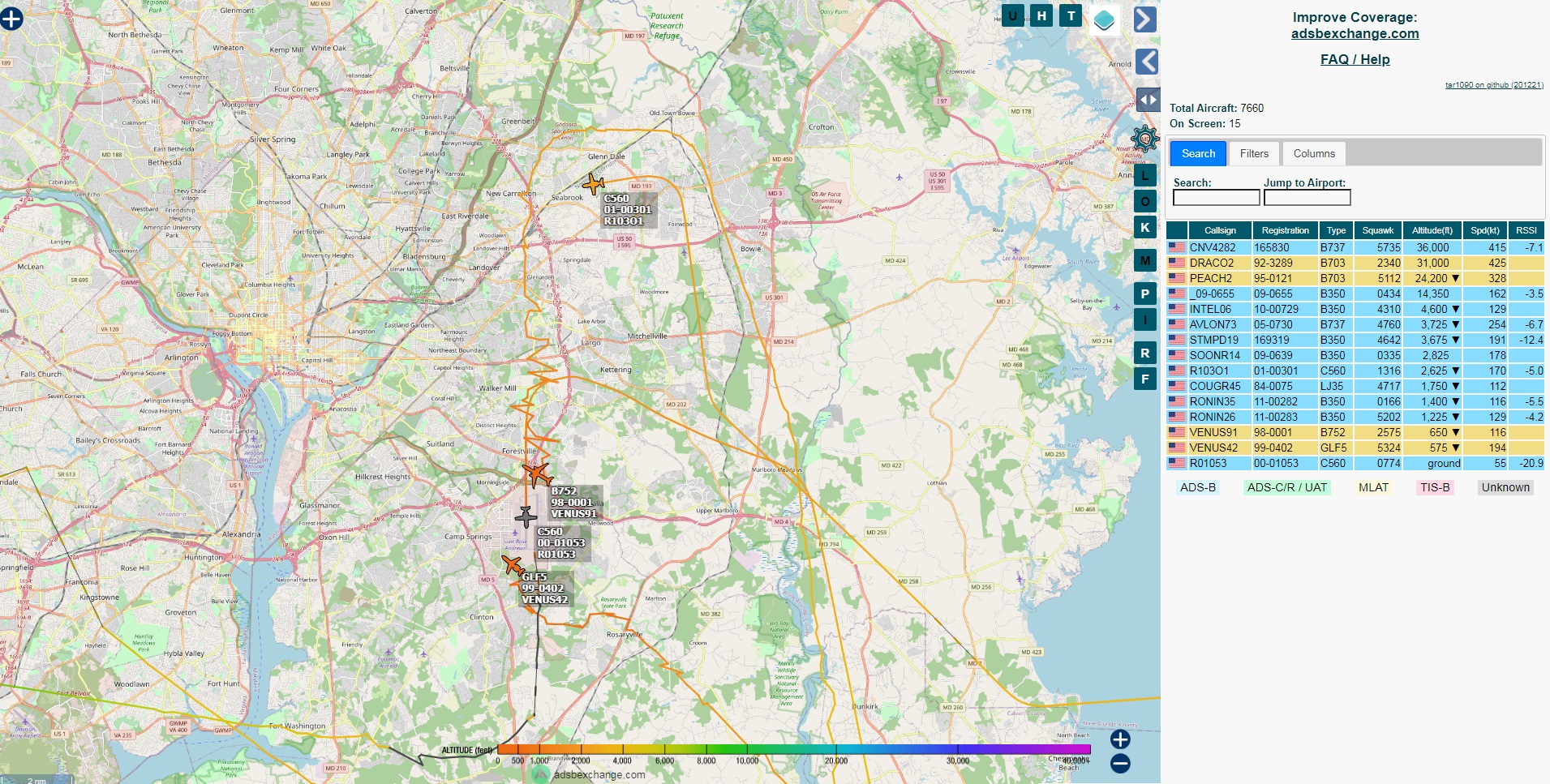Open the gear settings icon on map

(x=1145, y=139)
